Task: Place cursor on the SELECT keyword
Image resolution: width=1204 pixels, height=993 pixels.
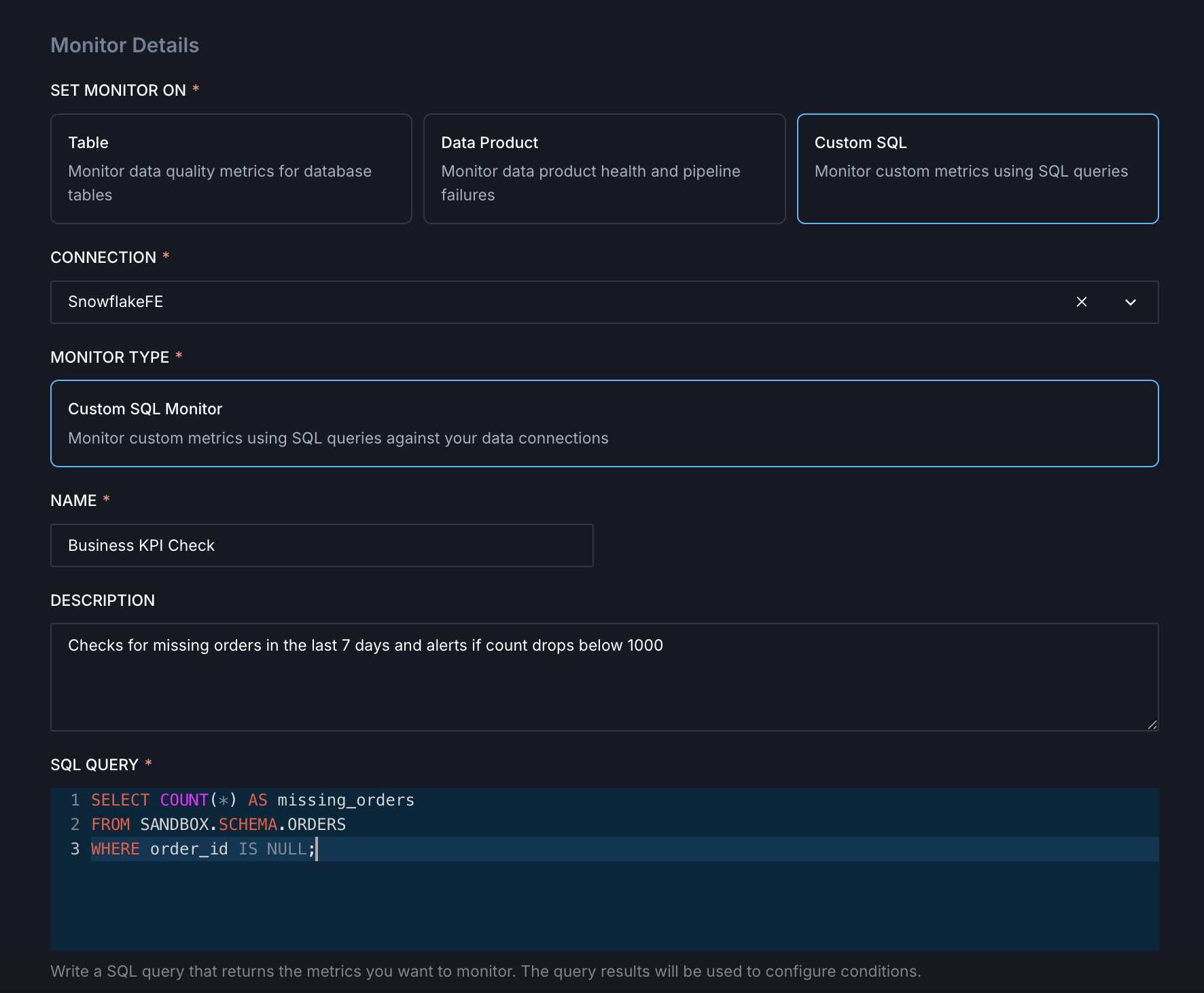Action: click(x=120, y=800)
